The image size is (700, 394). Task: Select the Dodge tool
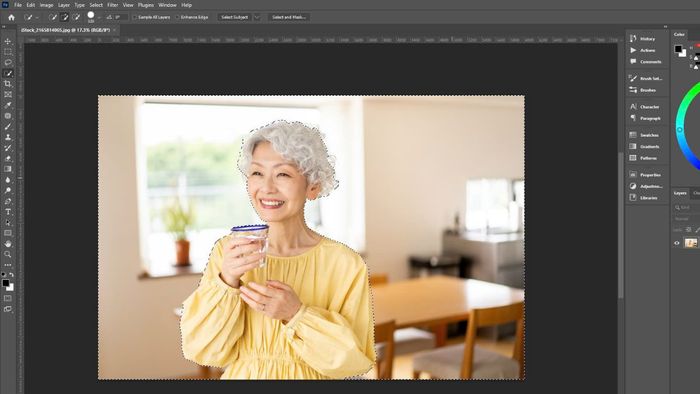click(8, 191)
